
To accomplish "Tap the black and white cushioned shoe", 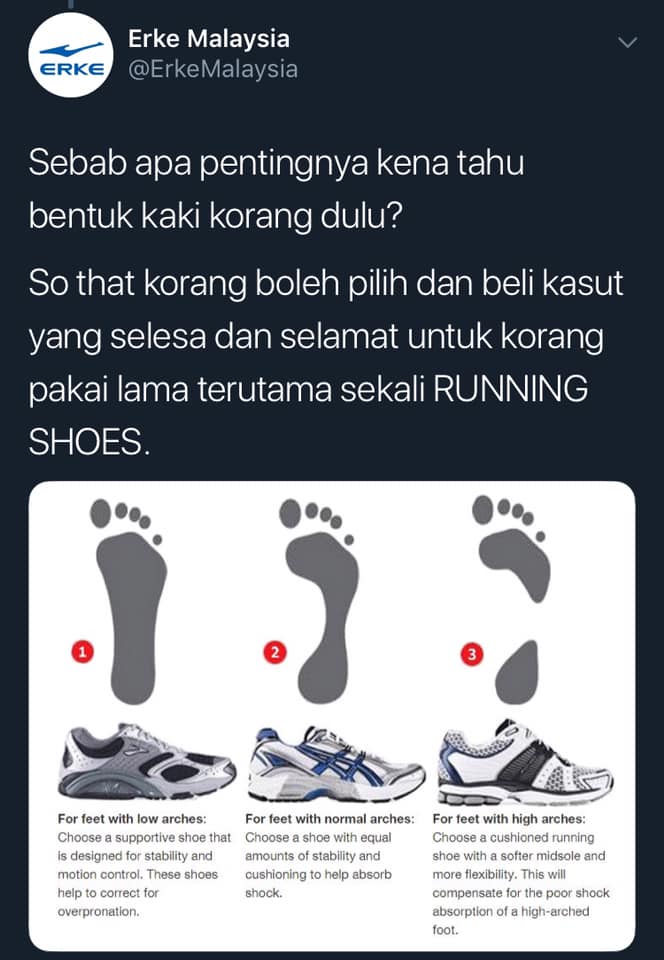I will (525, 761).
